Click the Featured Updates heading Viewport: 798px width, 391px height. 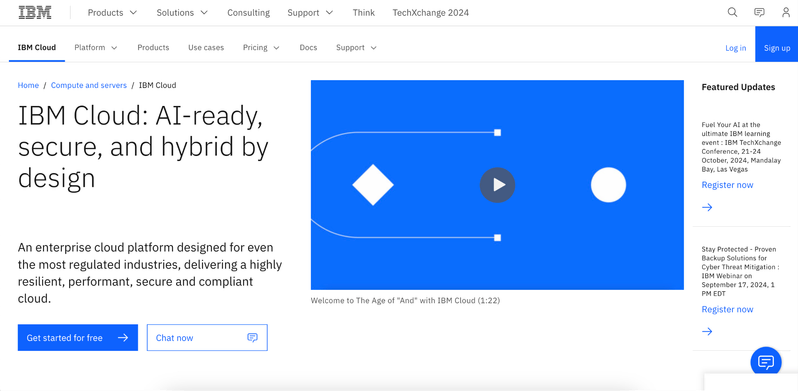tap(738, 87)
